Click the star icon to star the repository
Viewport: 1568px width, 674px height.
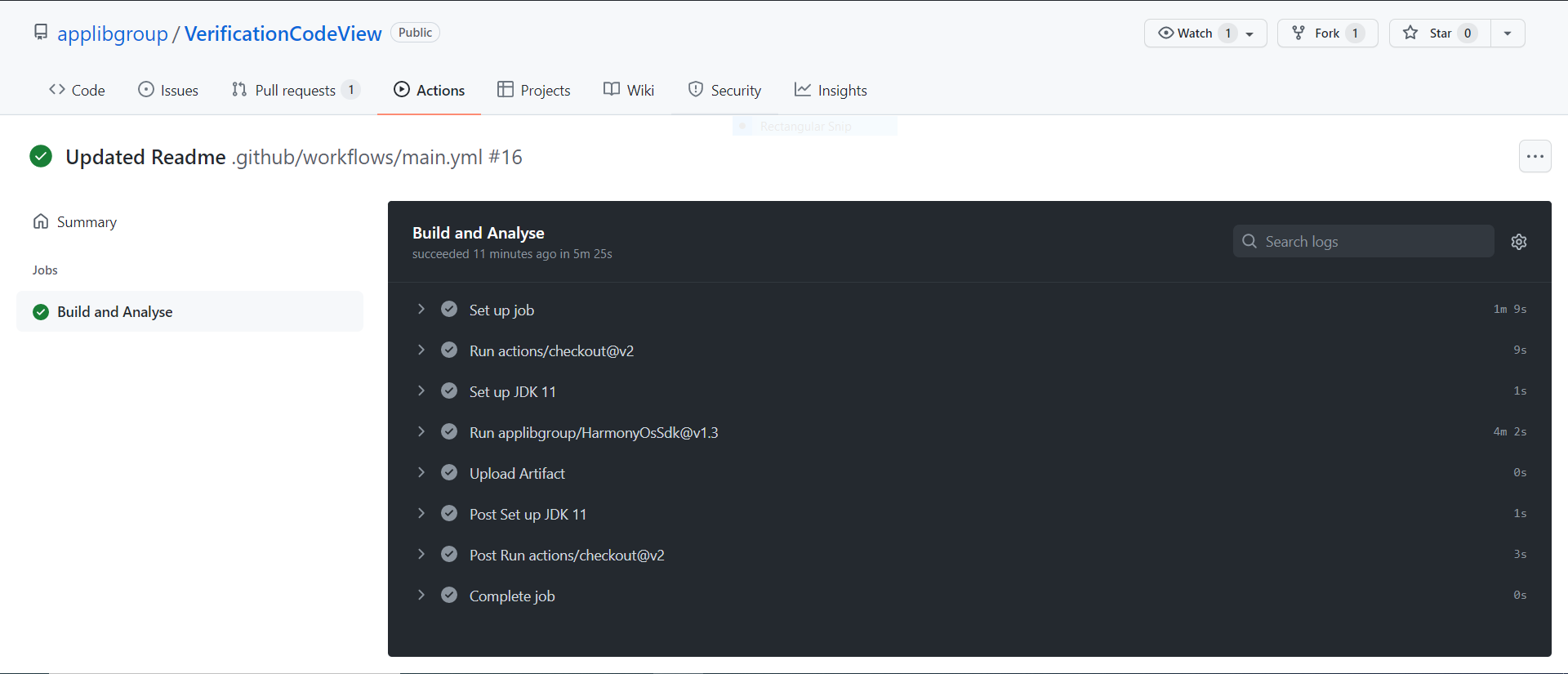pos(1410,33)
